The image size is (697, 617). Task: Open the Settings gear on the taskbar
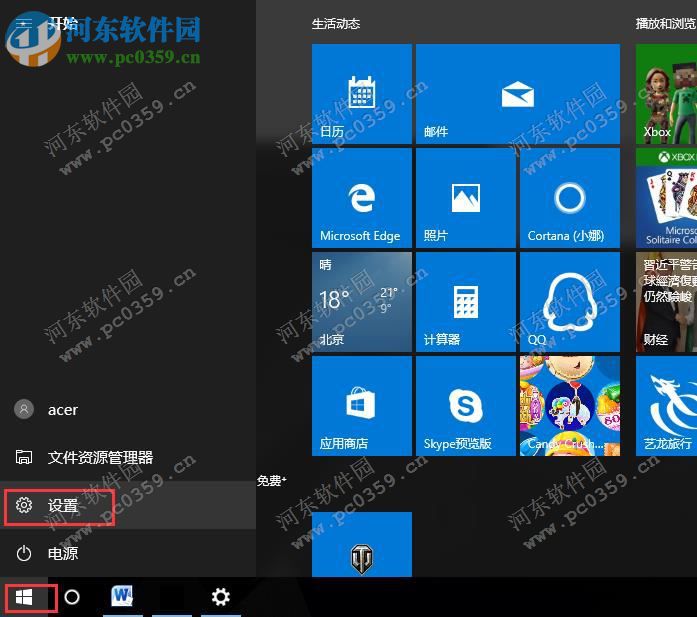(220, 597)
